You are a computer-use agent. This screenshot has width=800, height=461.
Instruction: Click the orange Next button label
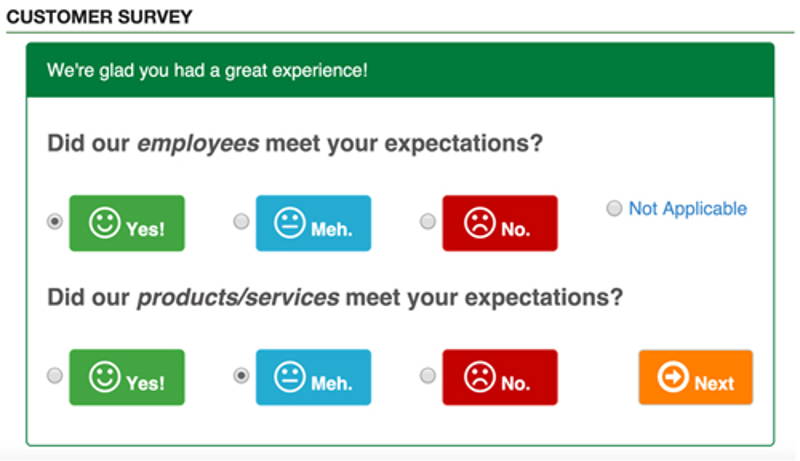714,383
